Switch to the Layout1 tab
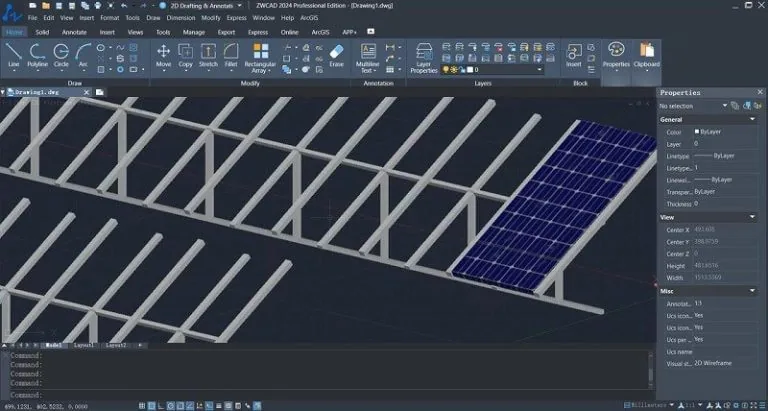768x411 pixels. tap(85, 345)
